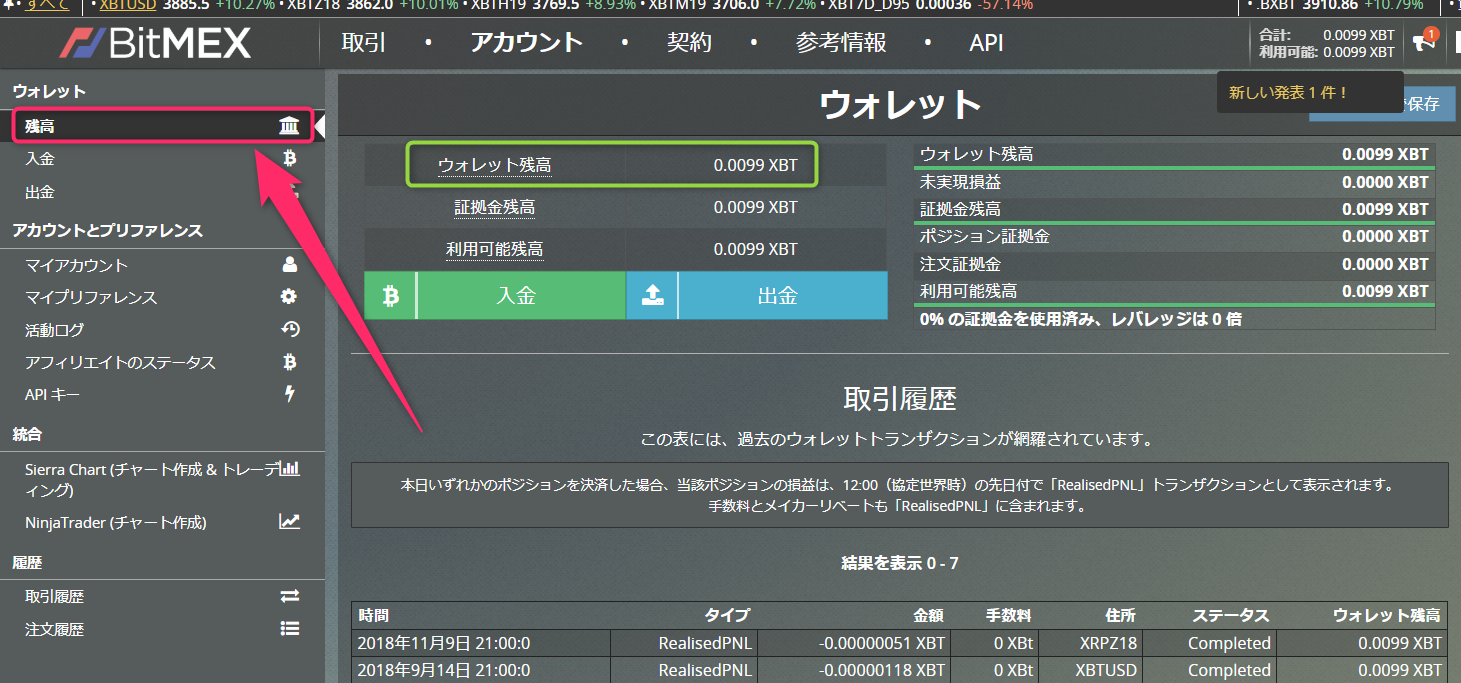Click the bitcoin icon next to 入金 in sidebar
Screen dimensions: 1461x683
[289, 158]
